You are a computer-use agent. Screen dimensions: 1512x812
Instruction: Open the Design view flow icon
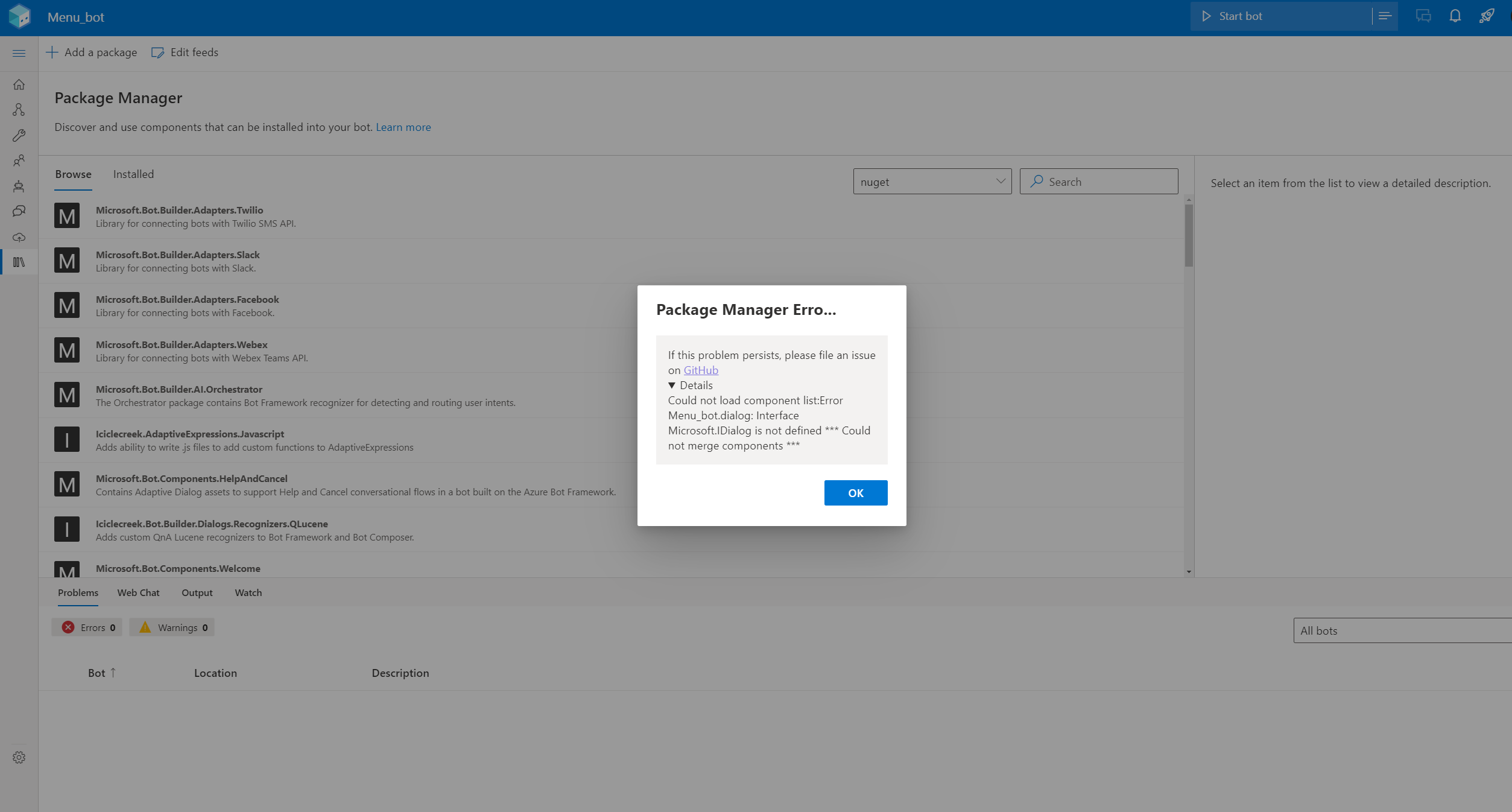pos(19,109)
